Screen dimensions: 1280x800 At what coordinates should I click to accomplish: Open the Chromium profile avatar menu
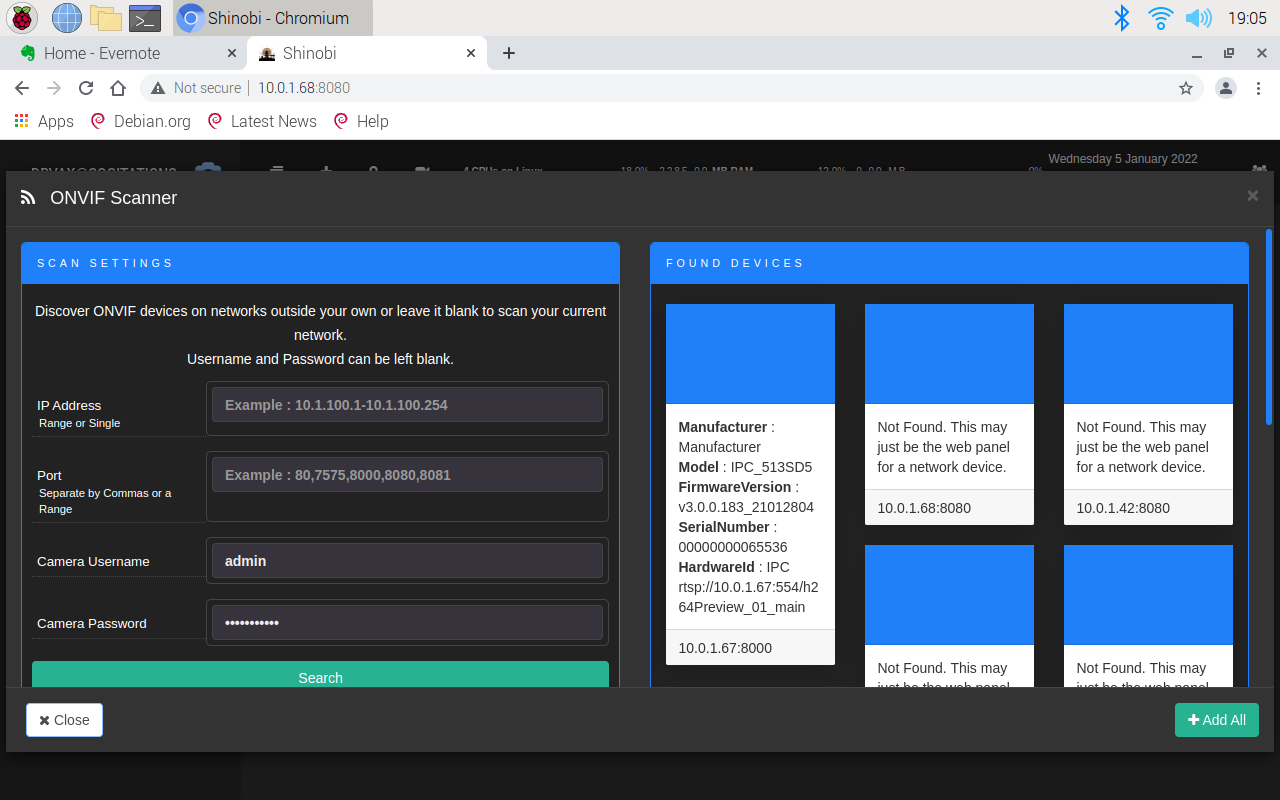coord(1225,88)
